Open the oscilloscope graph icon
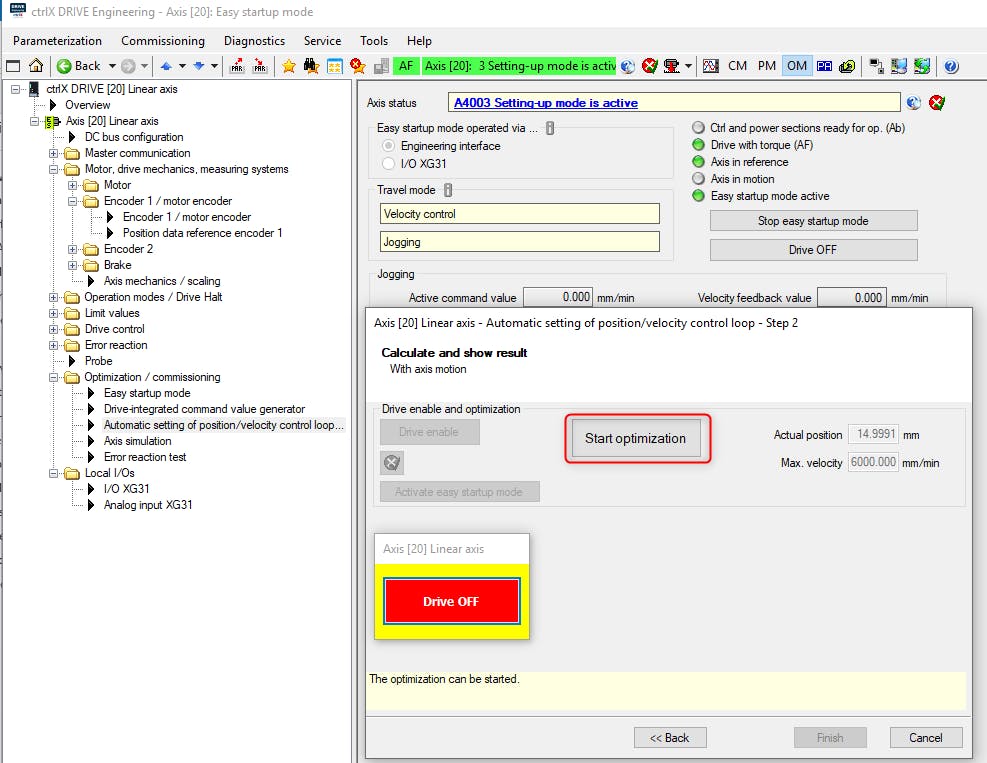 [x=711, y=65]
